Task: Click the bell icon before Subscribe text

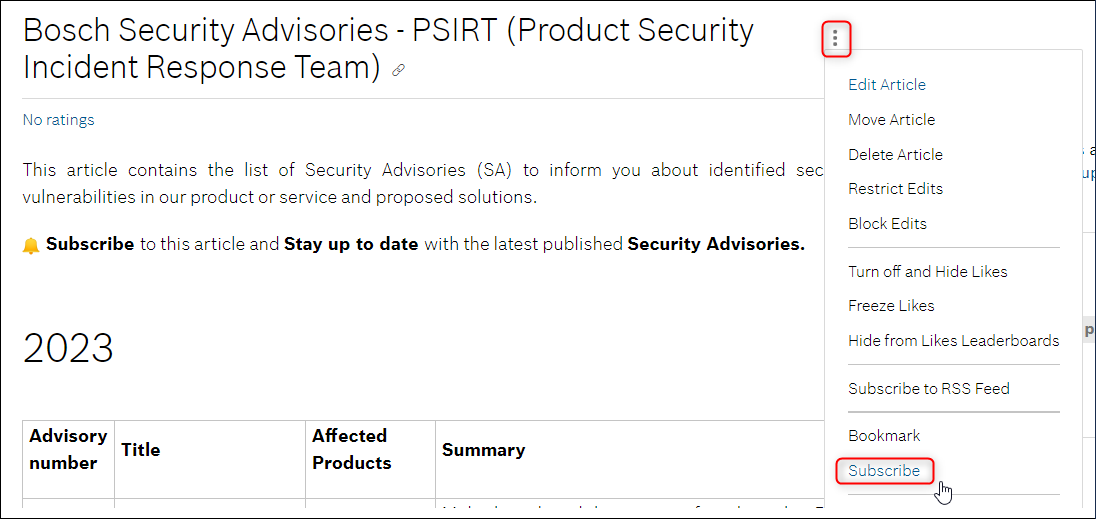Action: click(31, 246)
